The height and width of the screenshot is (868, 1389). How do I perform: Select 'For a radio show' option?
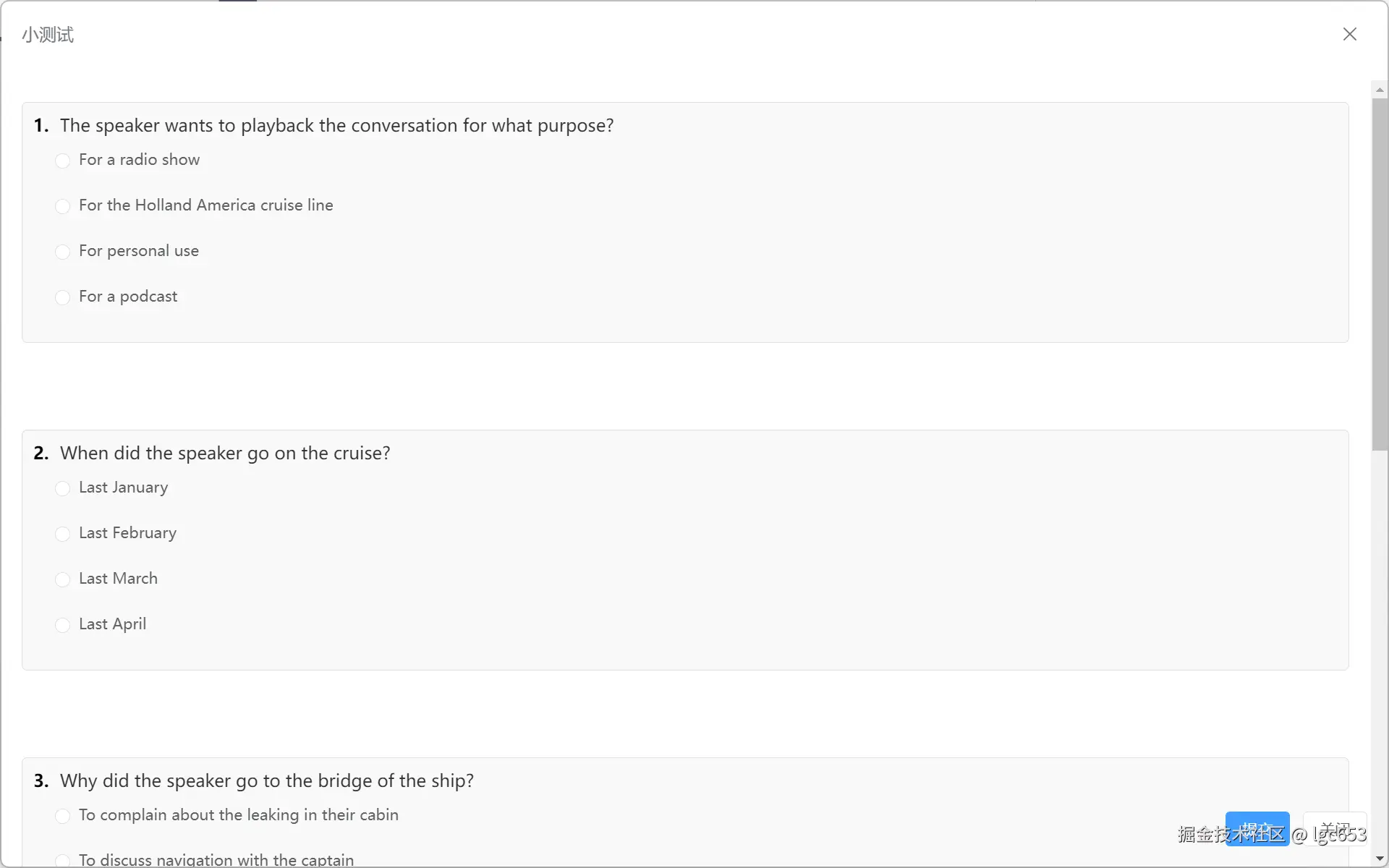pos(63,161)
